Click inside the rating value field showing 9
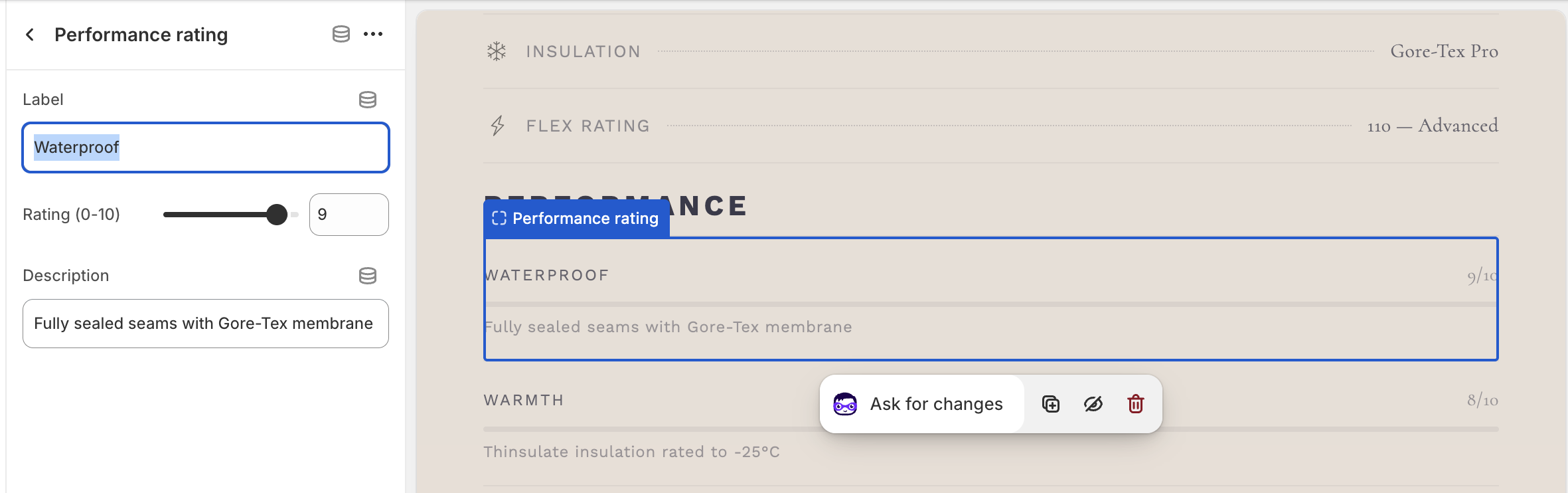 point(349,214)
